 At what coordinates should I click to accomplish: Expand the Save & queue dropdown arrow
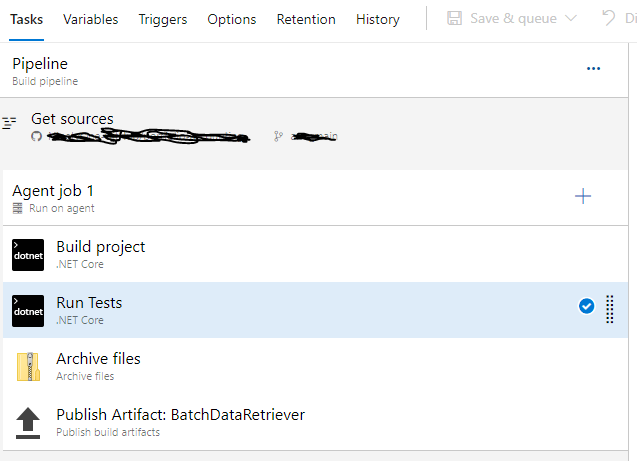tap(571, 19)
